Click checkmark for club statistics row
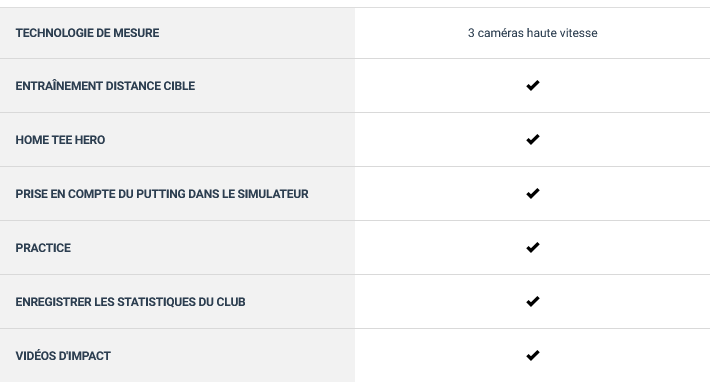The image size is (710, 388). [x=532, y=301]
